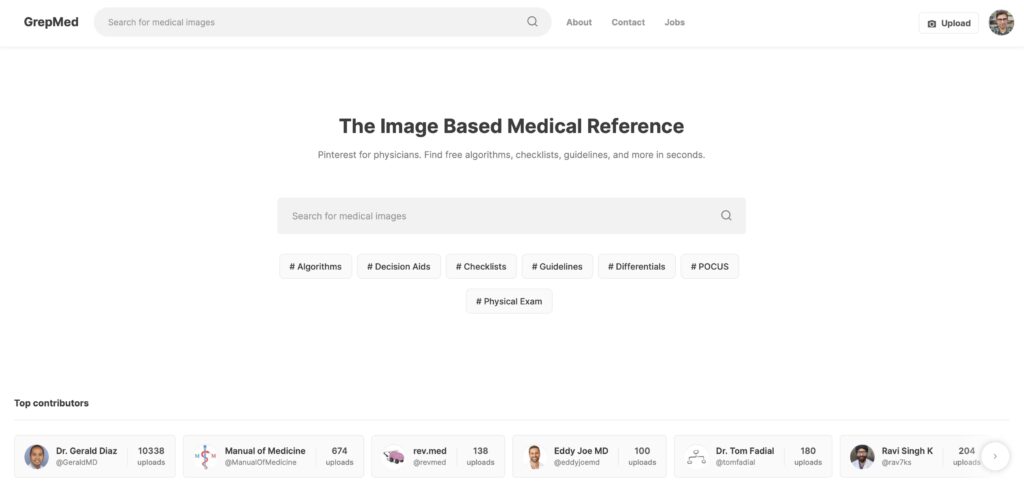Open the rev.med contributor name
The image size is (1024, 496).
click(430, 451)
